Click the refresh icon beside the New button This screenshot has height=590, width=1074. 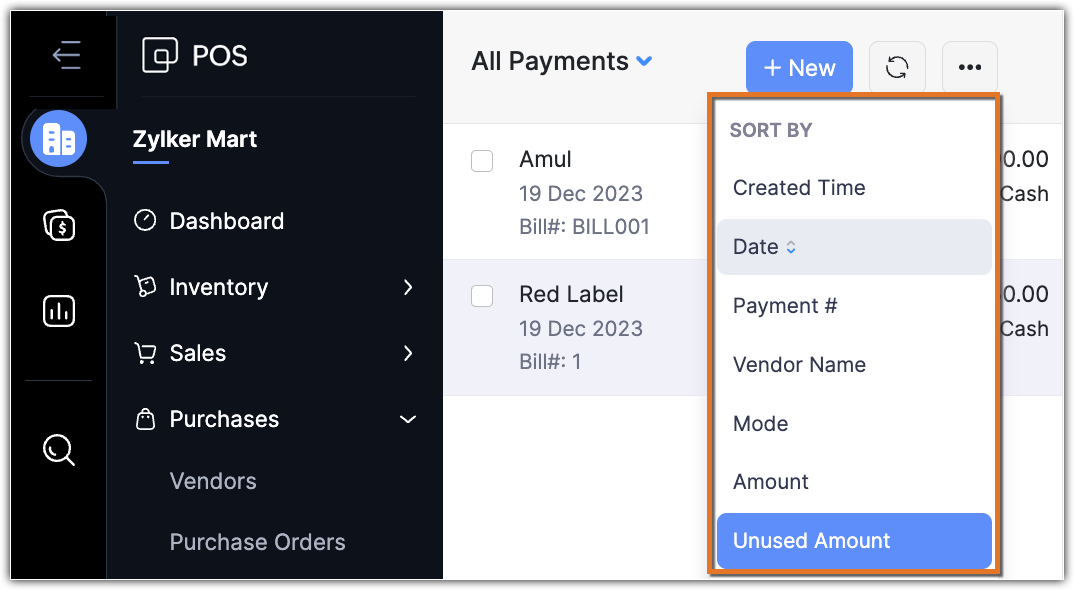pos(897,68)
